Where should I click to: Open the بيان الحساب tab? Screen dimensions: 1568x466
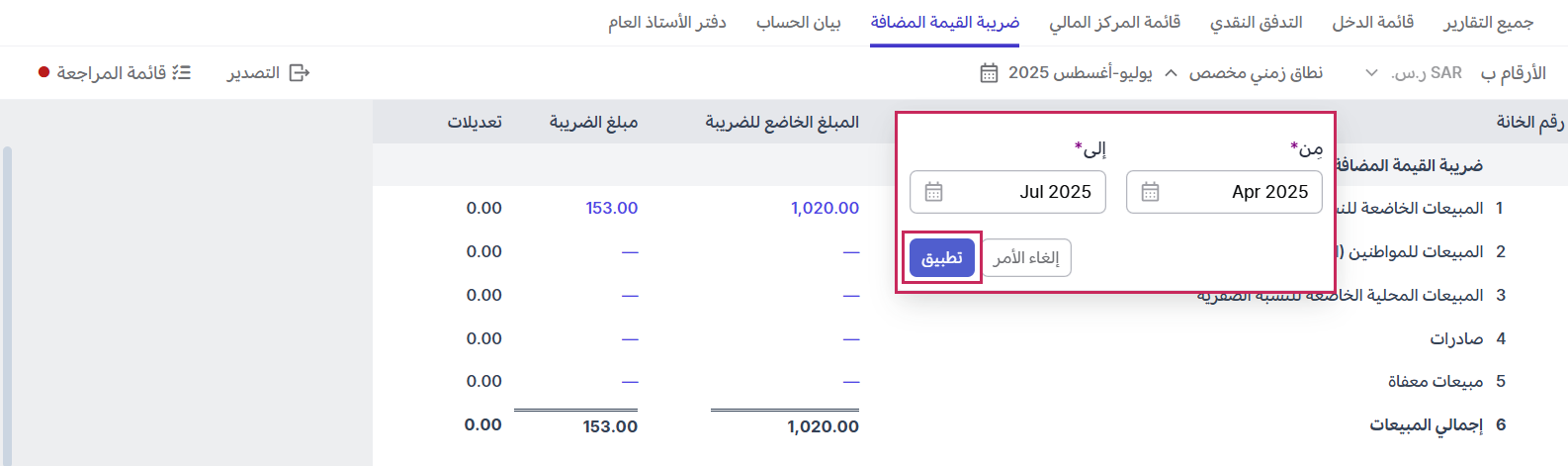coord(798,22)
